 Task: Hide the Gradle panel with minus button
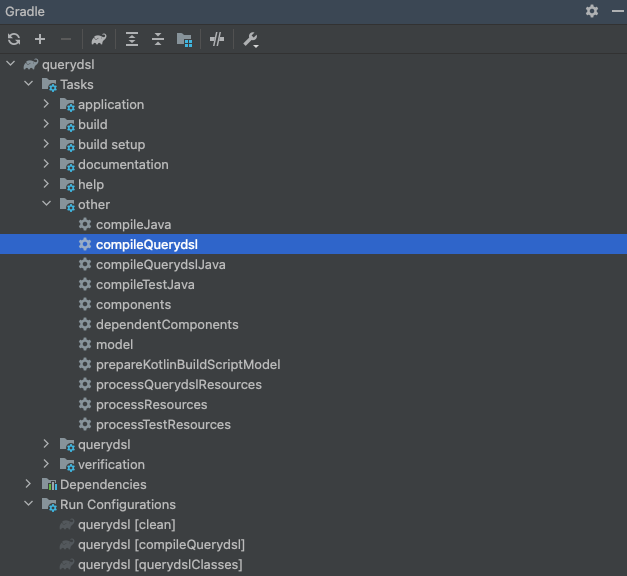tap(618, 11)
